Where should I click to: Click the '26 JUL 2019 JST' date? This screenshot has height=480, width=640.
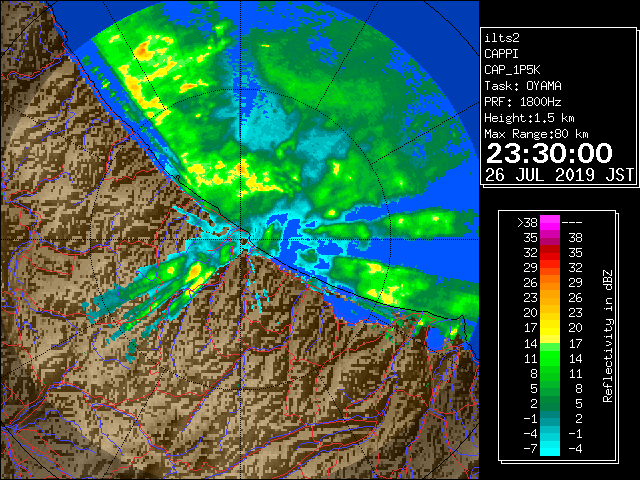pyautogui.click(x=559, y=175)
